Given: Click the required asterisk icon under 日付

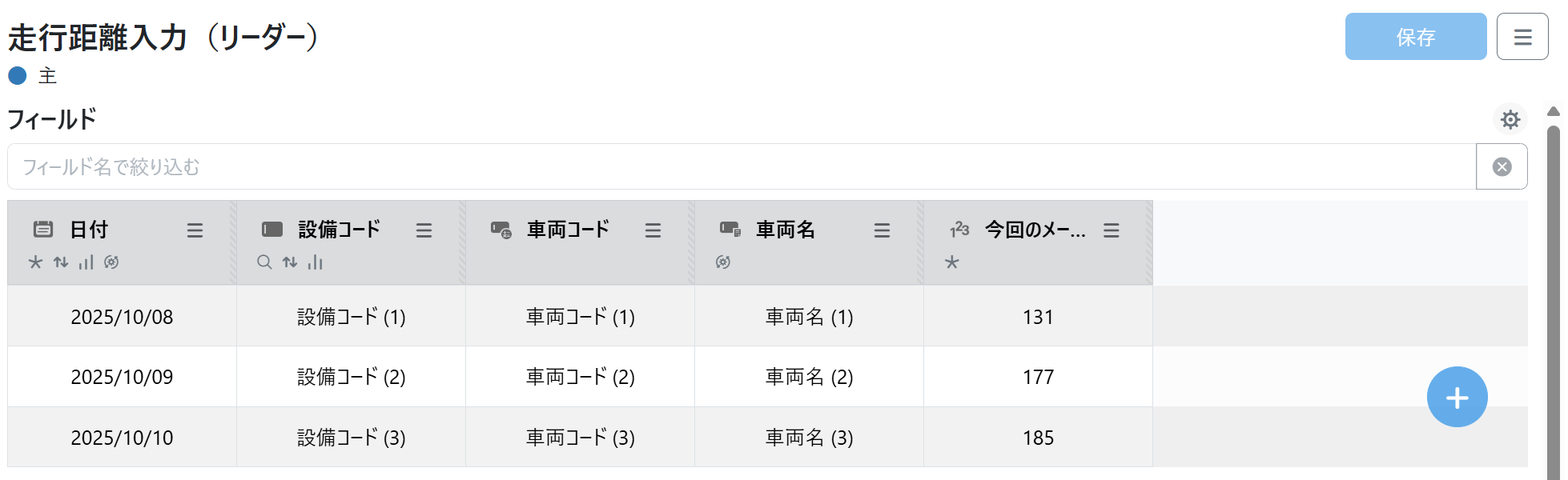Looking at the screenshot, I should pyautogui.click(x=35, y=262).
